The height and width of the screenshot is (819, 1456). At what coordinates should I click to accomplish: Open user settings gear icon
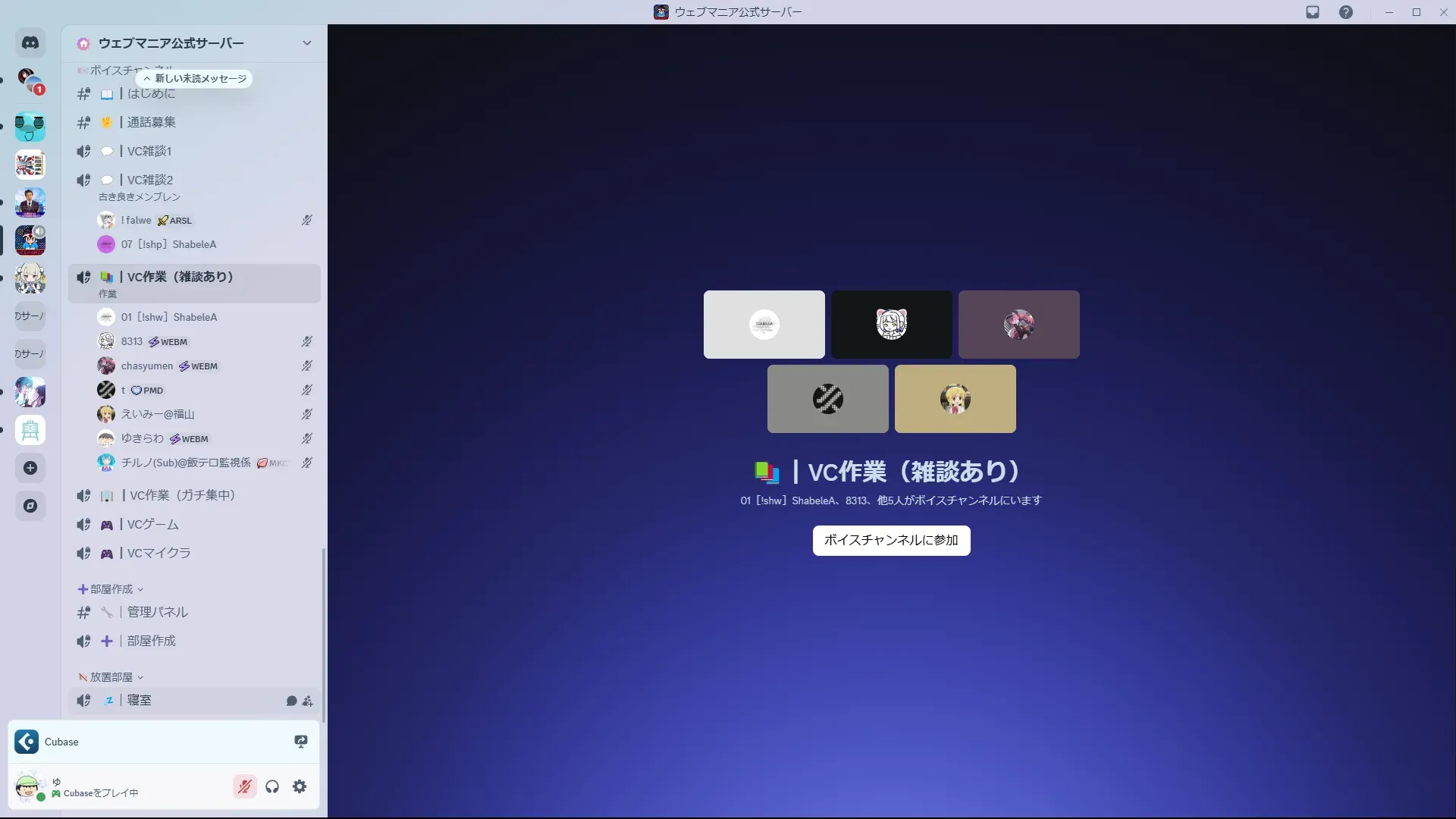coord(300,786)
